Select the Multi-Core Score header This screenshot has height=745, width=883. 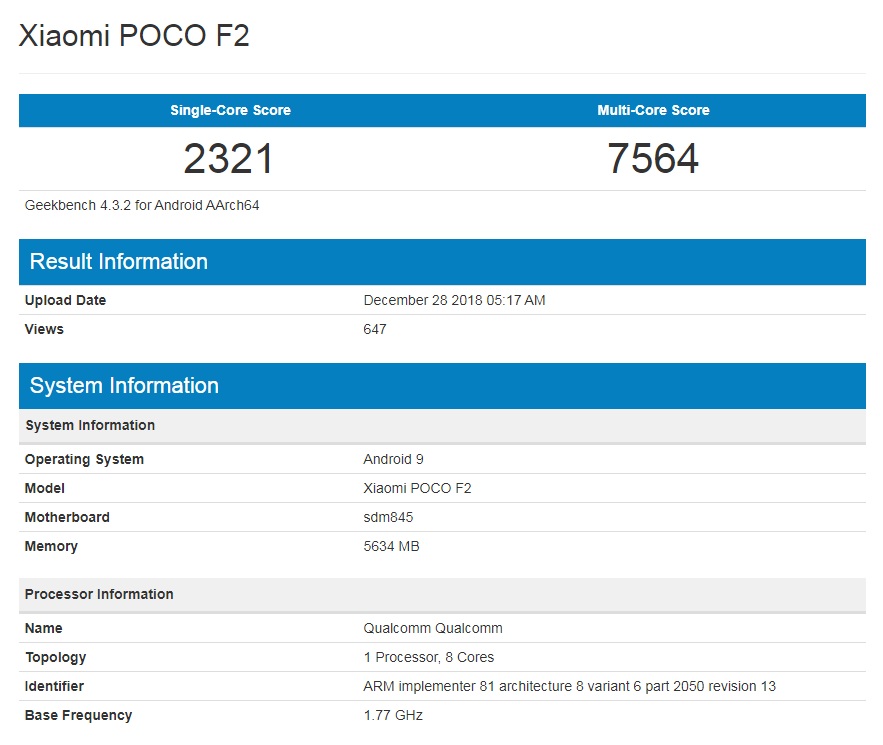[653, 110]
